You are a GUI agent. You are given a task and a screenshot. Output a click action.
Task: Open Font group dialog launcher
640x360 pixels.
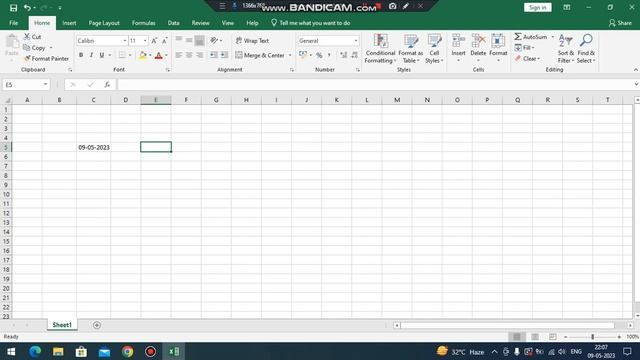coord(168,70)
